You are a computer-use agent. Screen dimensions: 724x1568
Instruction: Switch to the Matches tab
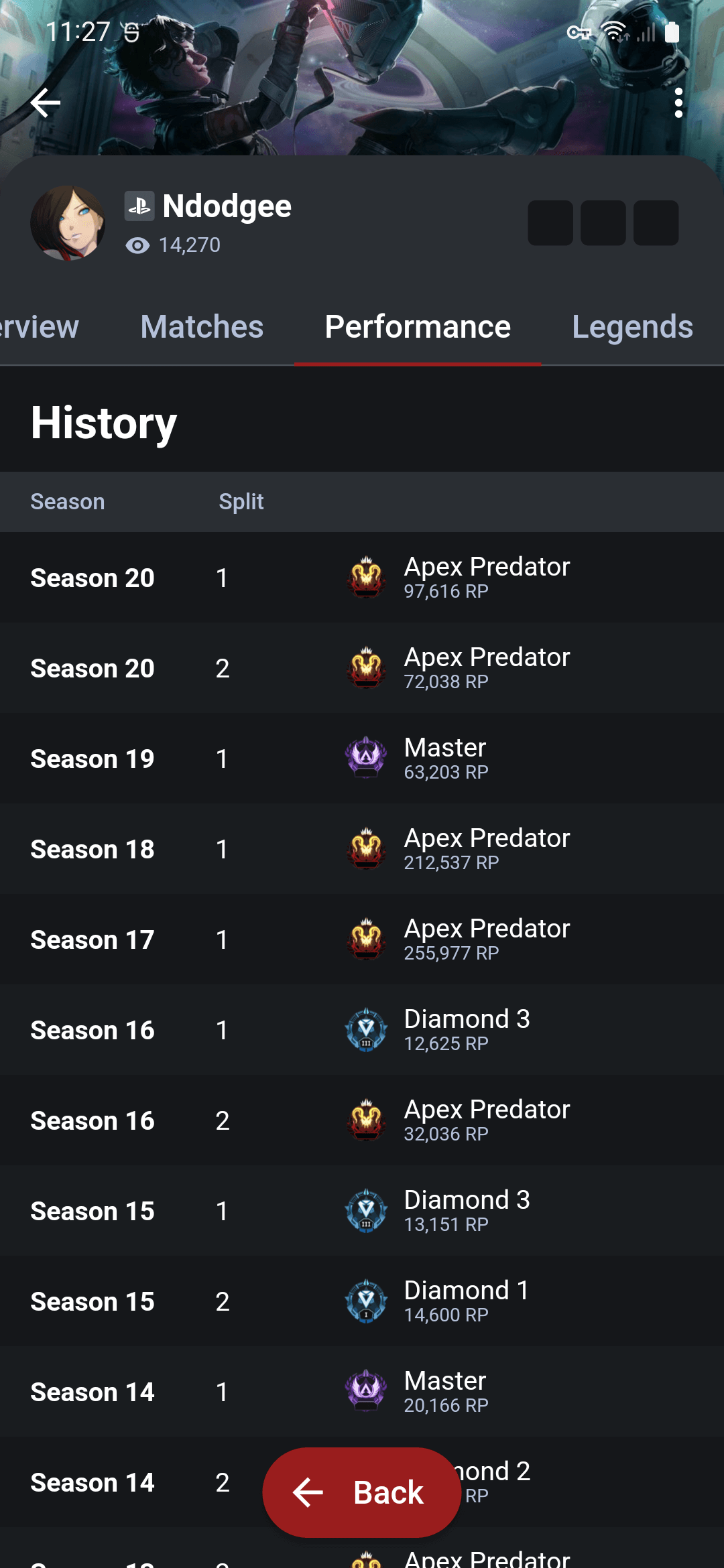[201, 326]
